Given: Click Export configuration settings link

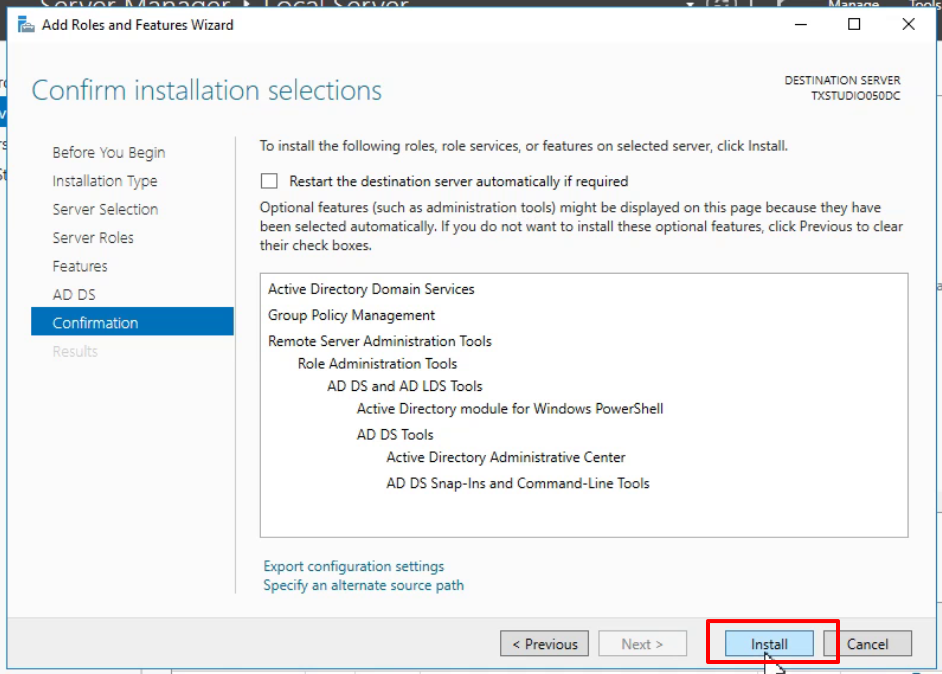Looking at the screenshot, I should (354, 566).
